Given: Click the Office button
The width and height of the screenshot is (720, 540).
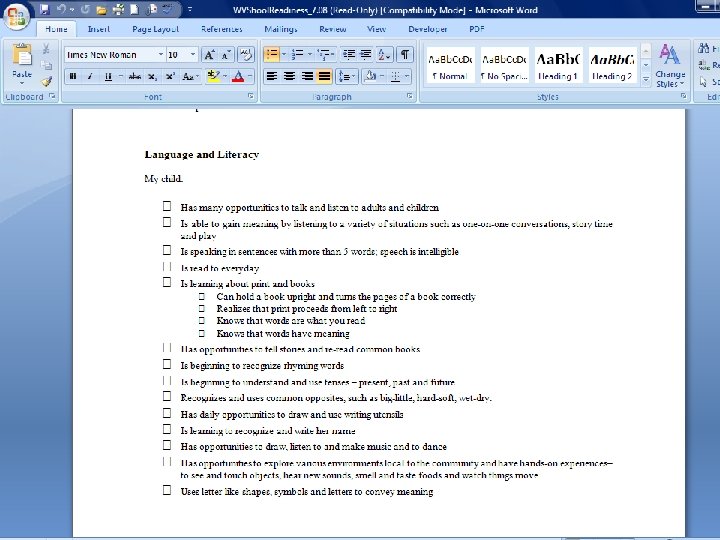Looking at the screenshot, I should [17, 17].
